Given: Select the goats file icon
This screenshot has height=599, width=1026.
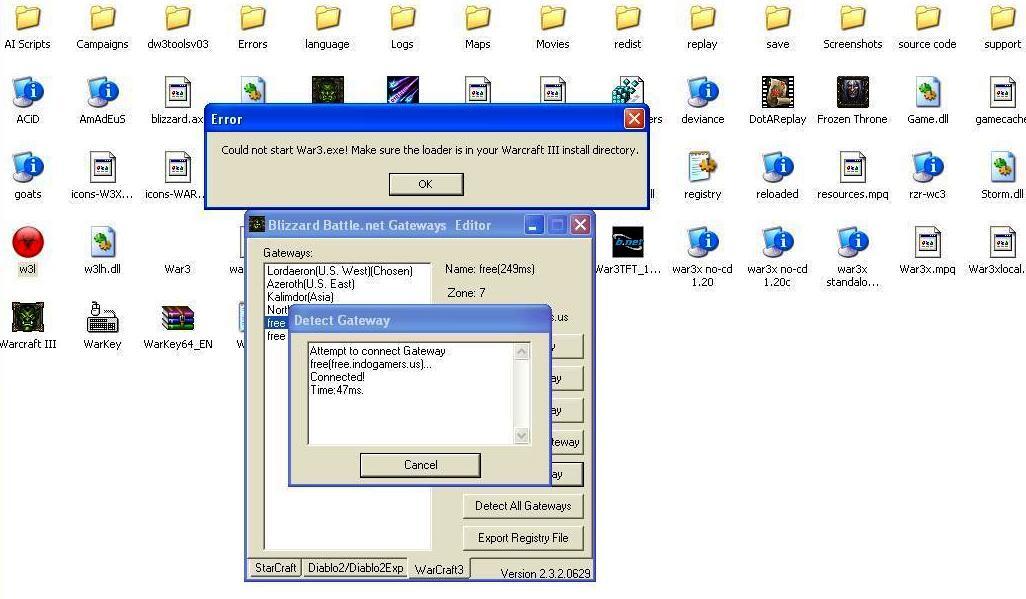Looking at the screenshot, I should coord(27,167).
